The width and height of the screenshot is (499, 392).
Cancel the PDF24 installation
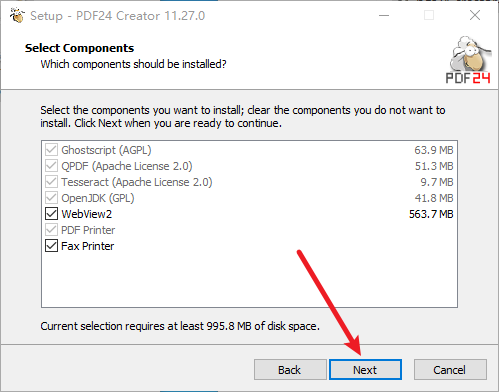450,369
